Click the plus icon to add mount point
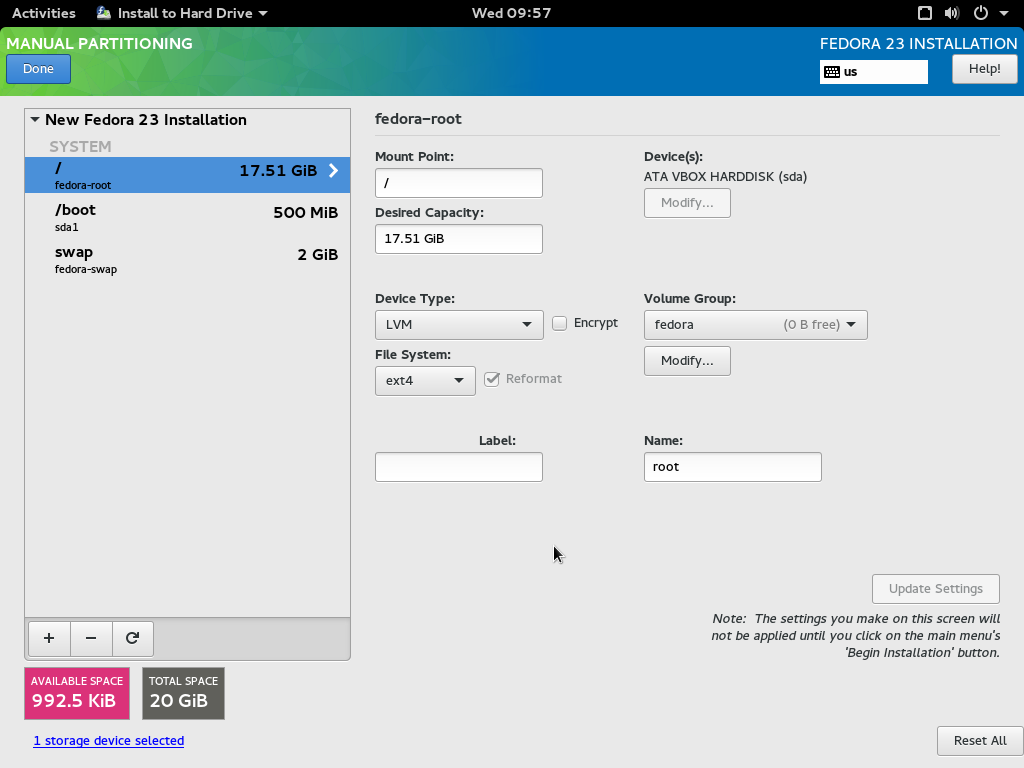This screenshot has height=768, width=1024. 49,638
